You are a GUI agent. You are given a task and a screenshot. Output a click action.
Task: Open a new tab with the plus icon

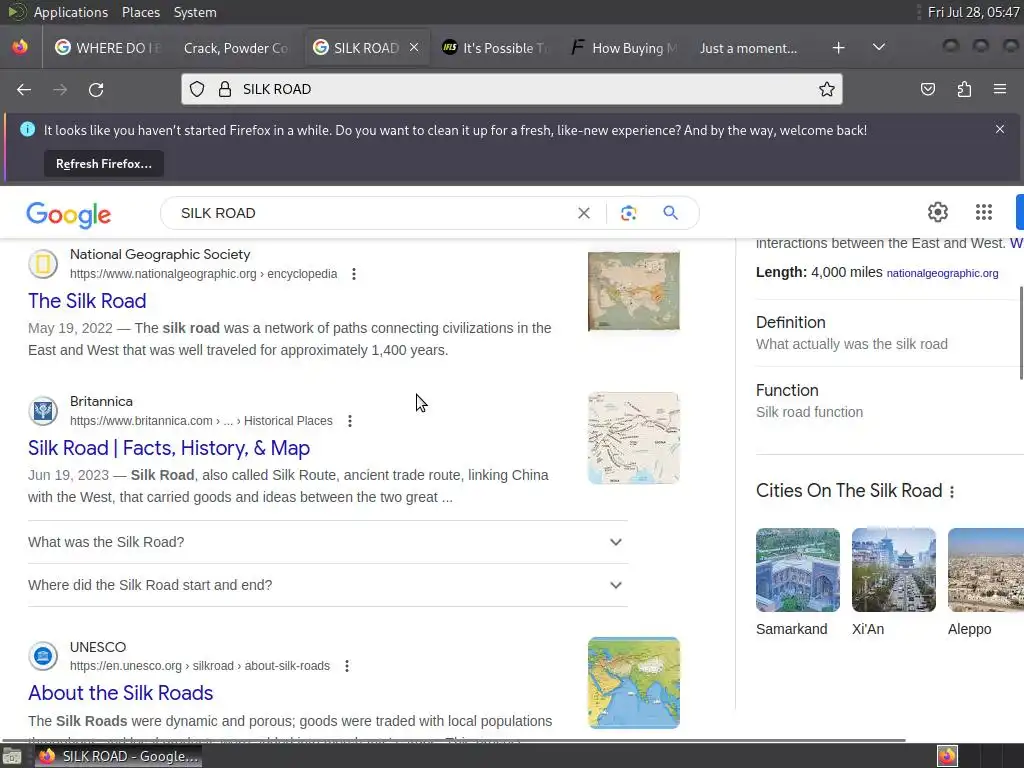(x=839, y=48)
